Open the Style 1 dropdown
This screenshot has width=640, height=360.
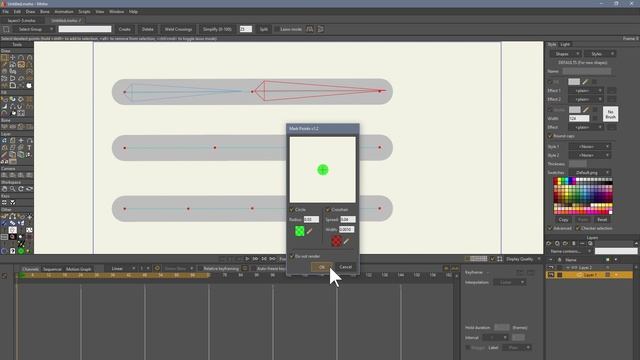coord(589,147)
